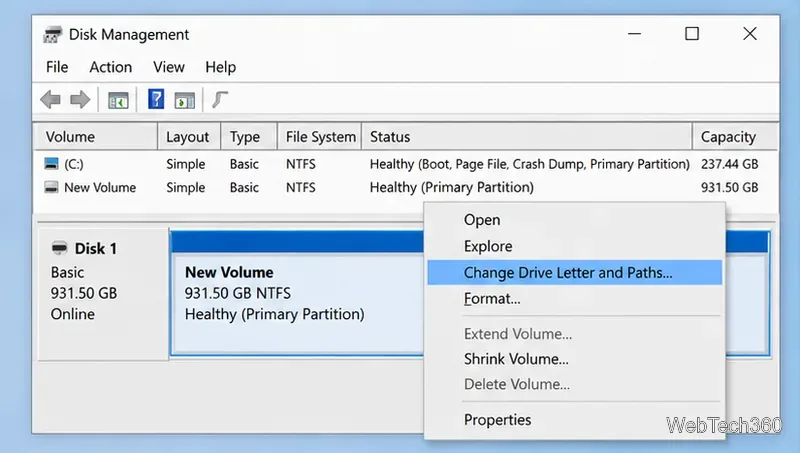
Task: Open the Action menu
Action: 111,67
